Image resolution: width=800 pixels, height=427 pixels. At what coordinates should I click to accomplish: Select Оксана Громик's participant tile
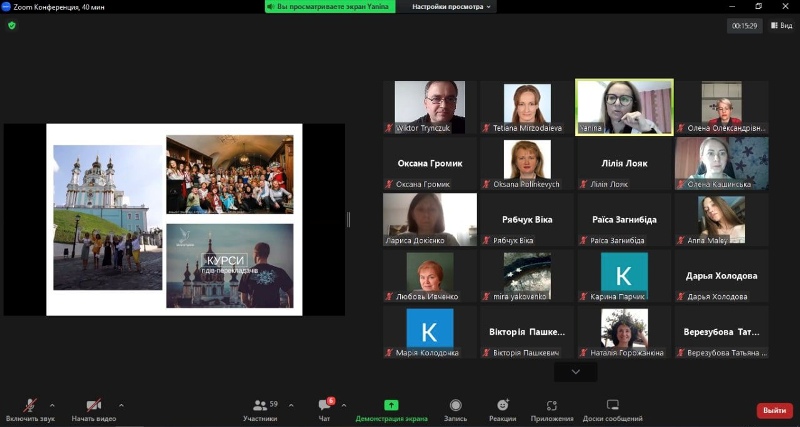click(x=430, y=163)
